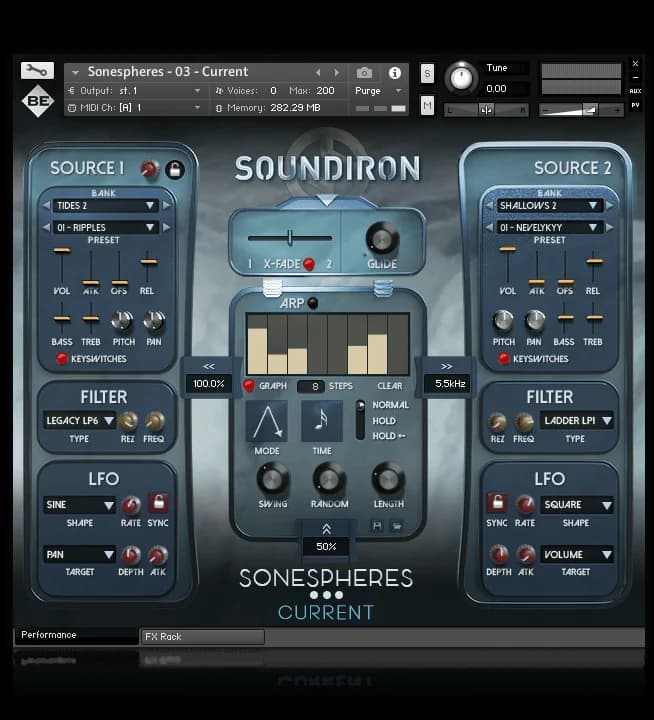Open Source 2 bank dropdown SHALLOWS 2
Image resolution: width=654 pixels, height=720 pixels.
pyautogui.click(x=549, y=206)
